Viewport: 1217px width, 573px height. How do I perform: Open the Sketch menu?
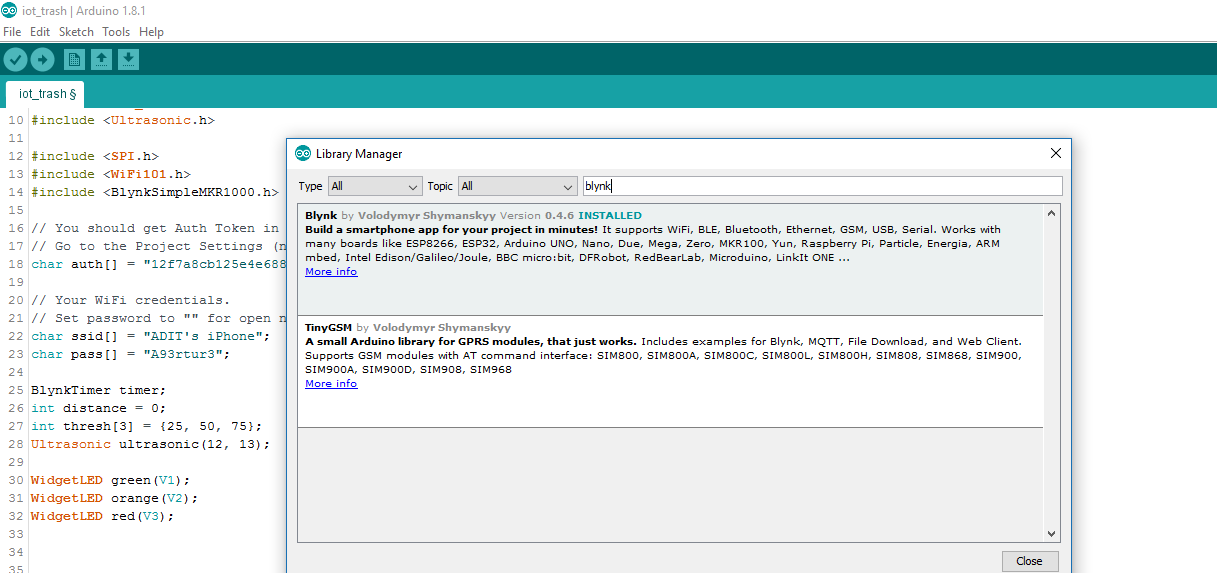point(76,32)
